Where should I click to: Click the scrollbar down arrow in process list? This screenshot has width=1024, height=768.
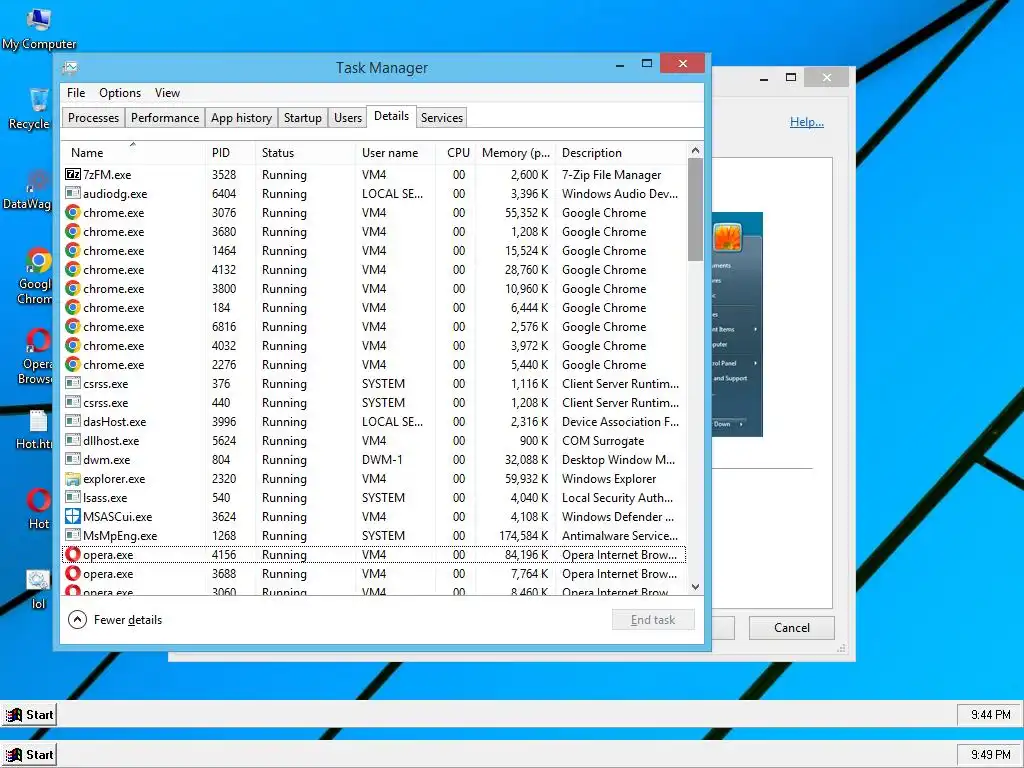(x=695, y=586)
